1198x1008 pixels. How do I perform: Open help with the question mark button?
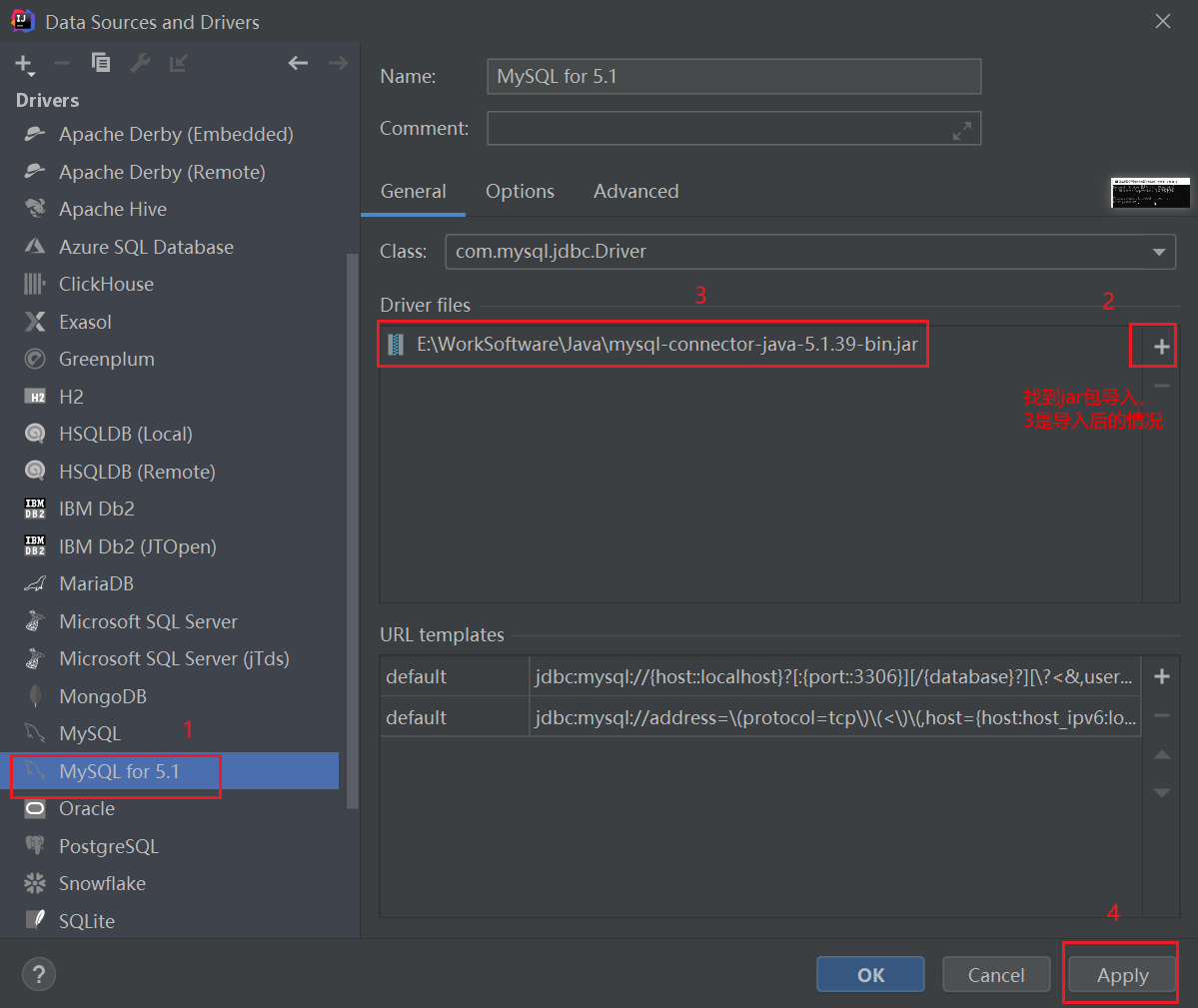coord(39,974)
